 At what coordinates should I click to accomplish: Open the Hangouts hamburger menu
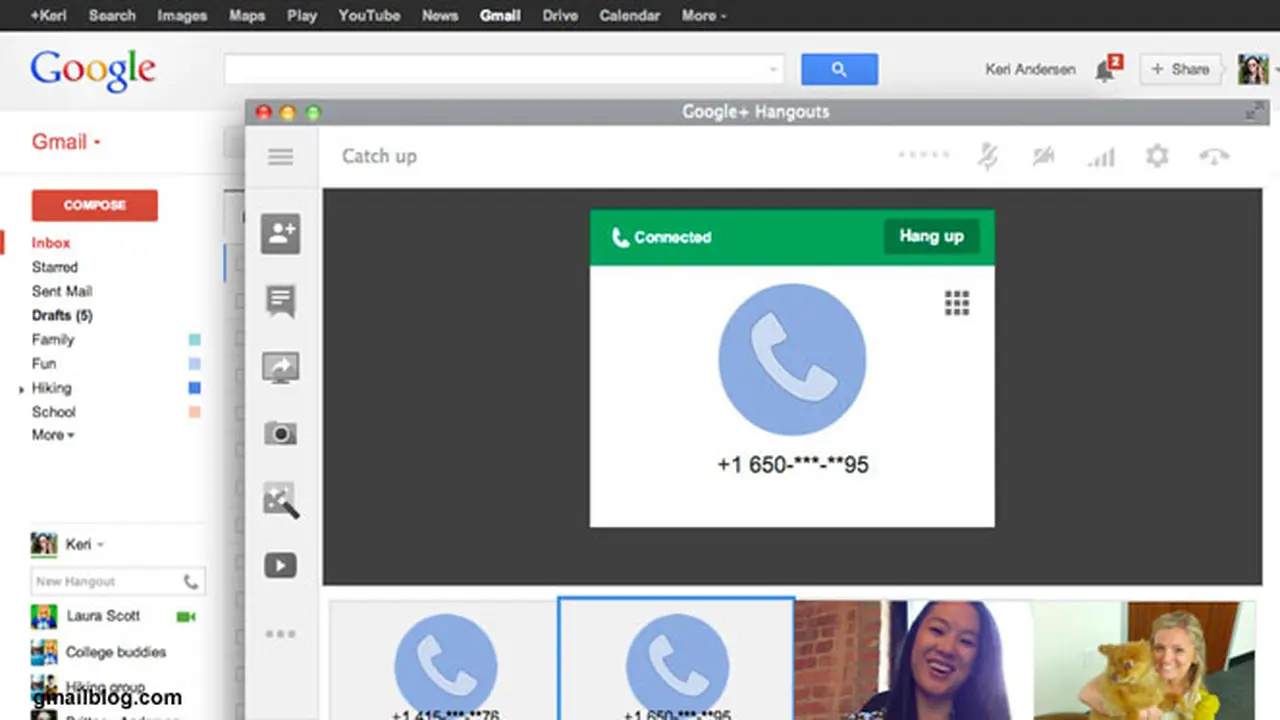pos(281,157)
